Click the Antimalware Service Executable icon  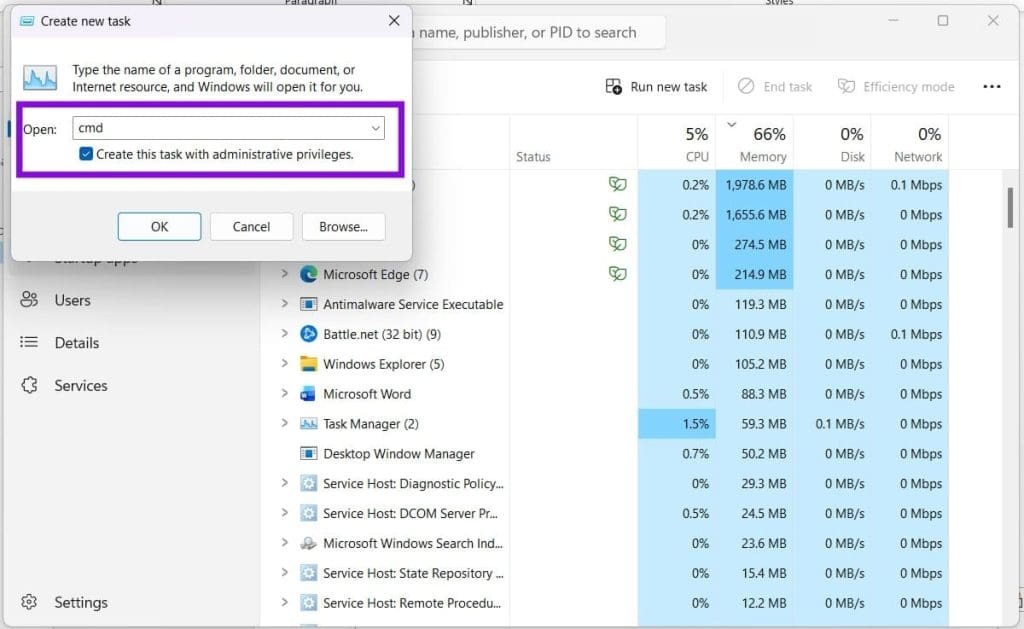[x=308, y=304]
